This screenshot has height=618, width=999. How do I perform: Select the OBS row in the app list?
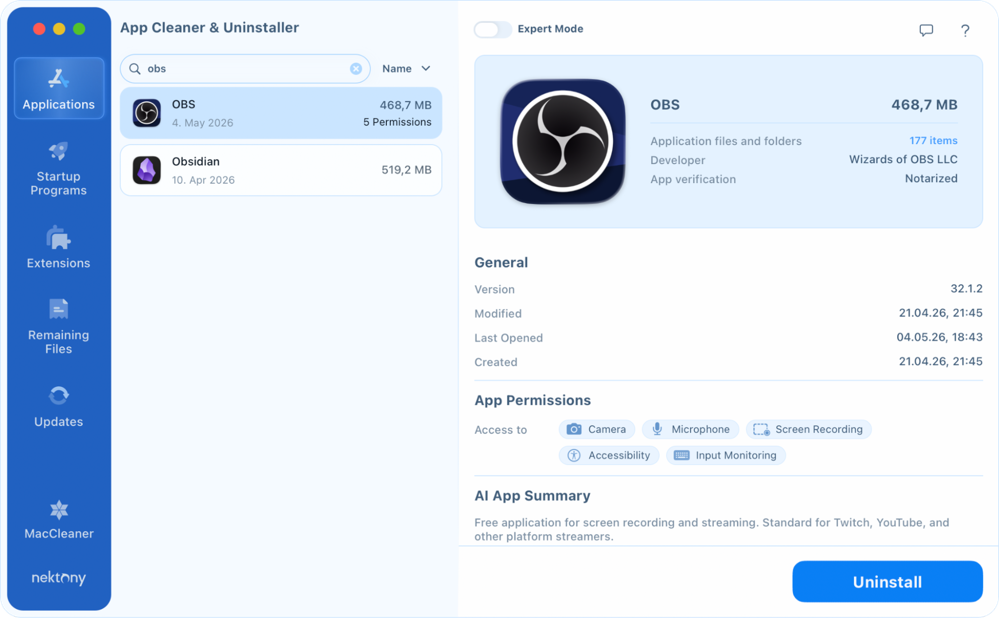point(281,113)
